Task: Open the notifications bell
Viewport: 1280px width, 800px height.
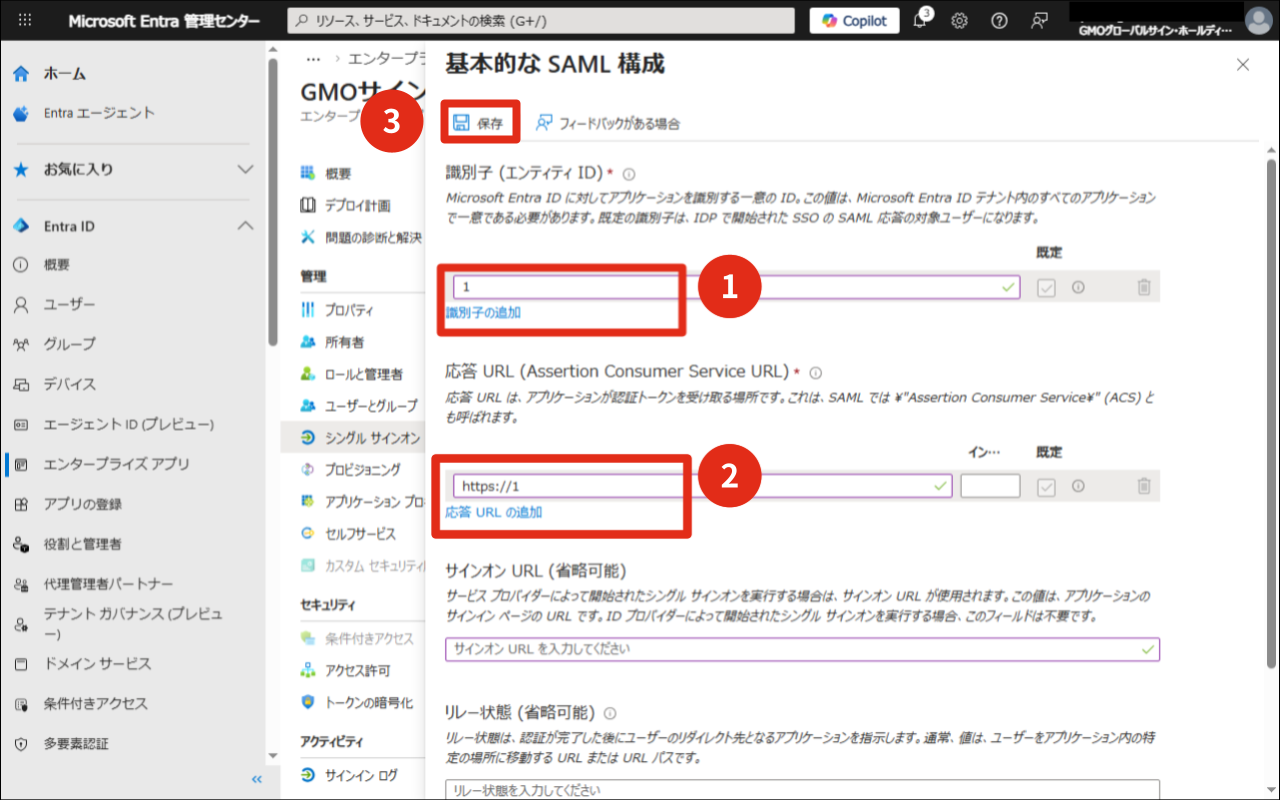Action: (921, 21)
